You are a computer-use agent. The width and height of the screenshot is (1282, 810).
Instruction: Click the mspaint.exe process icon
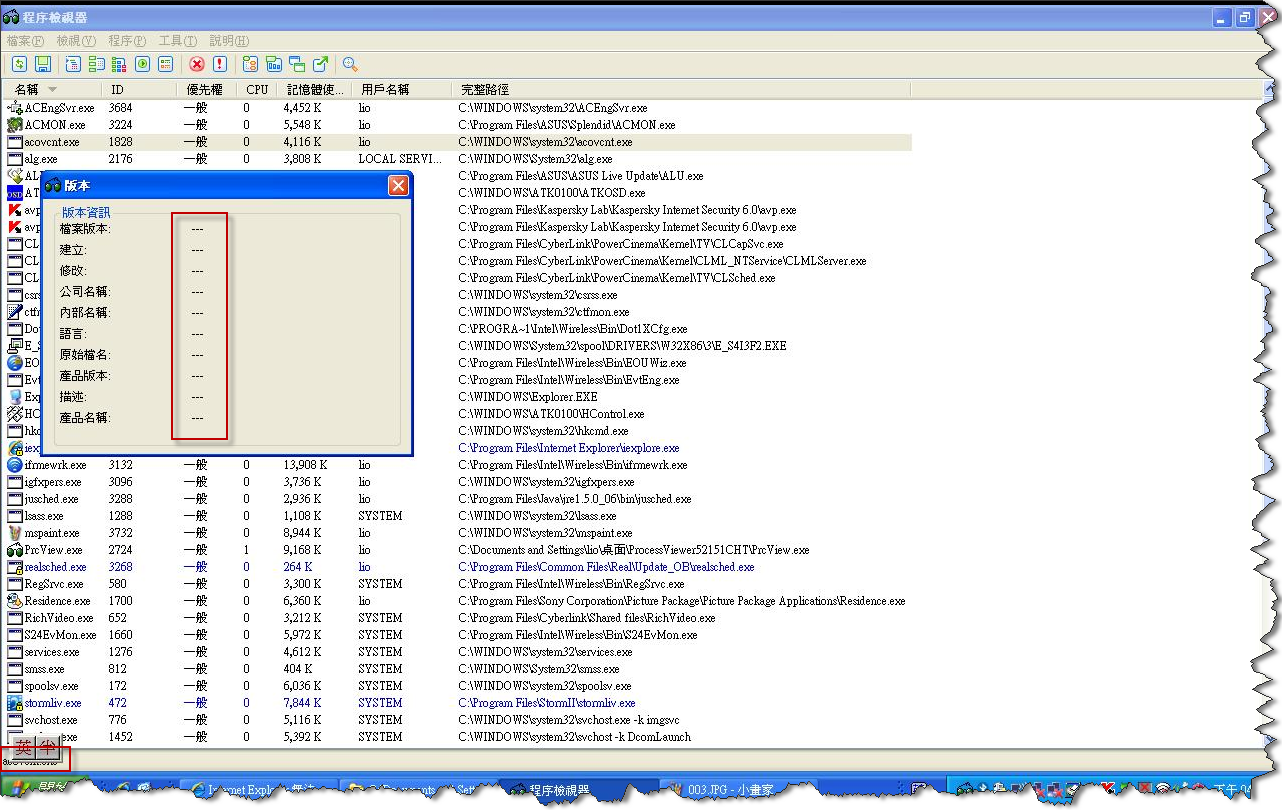(15, 533)
